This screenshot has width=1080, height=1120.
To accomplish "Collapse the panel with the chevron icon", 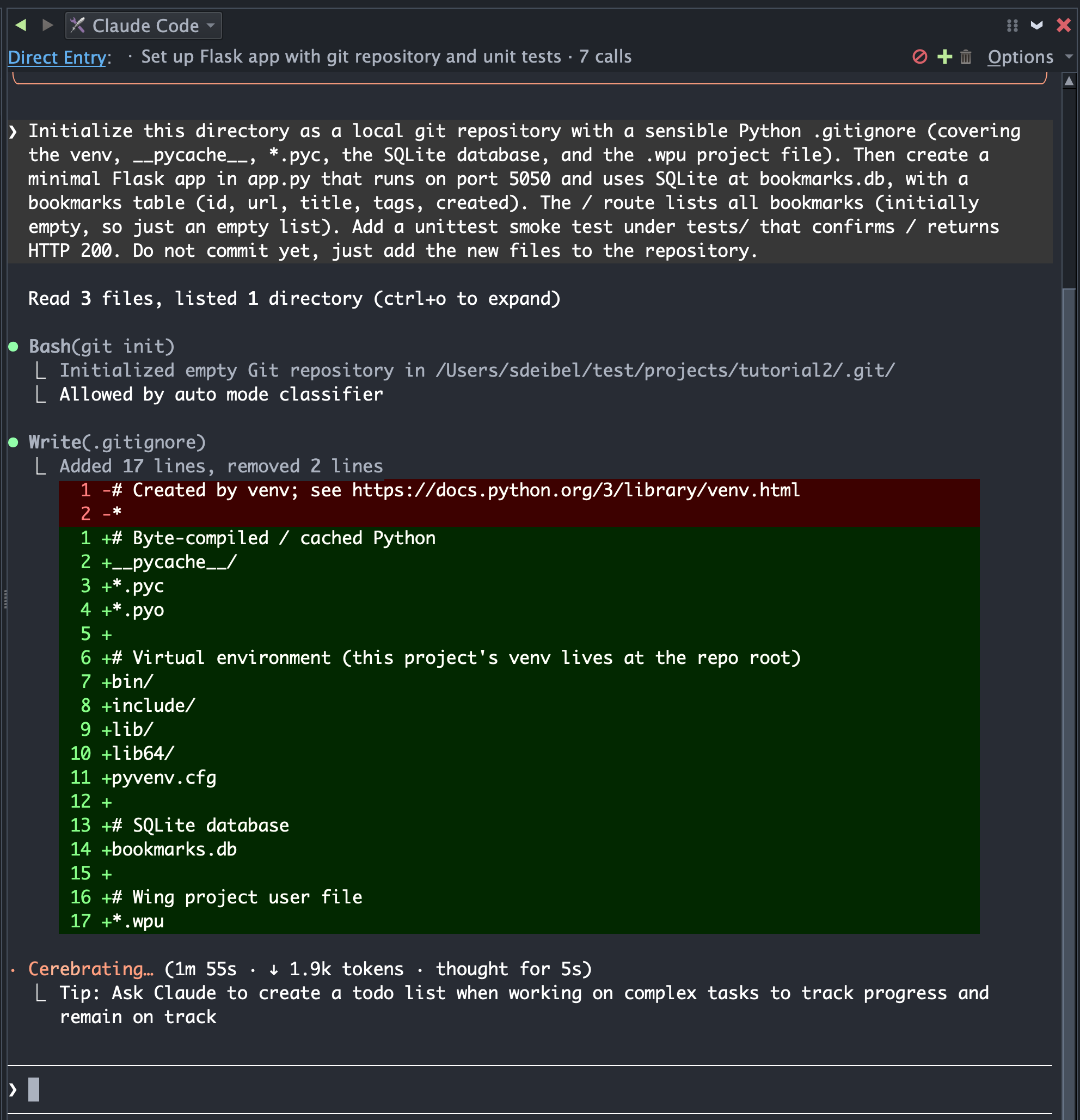I will click(1036, 25).
